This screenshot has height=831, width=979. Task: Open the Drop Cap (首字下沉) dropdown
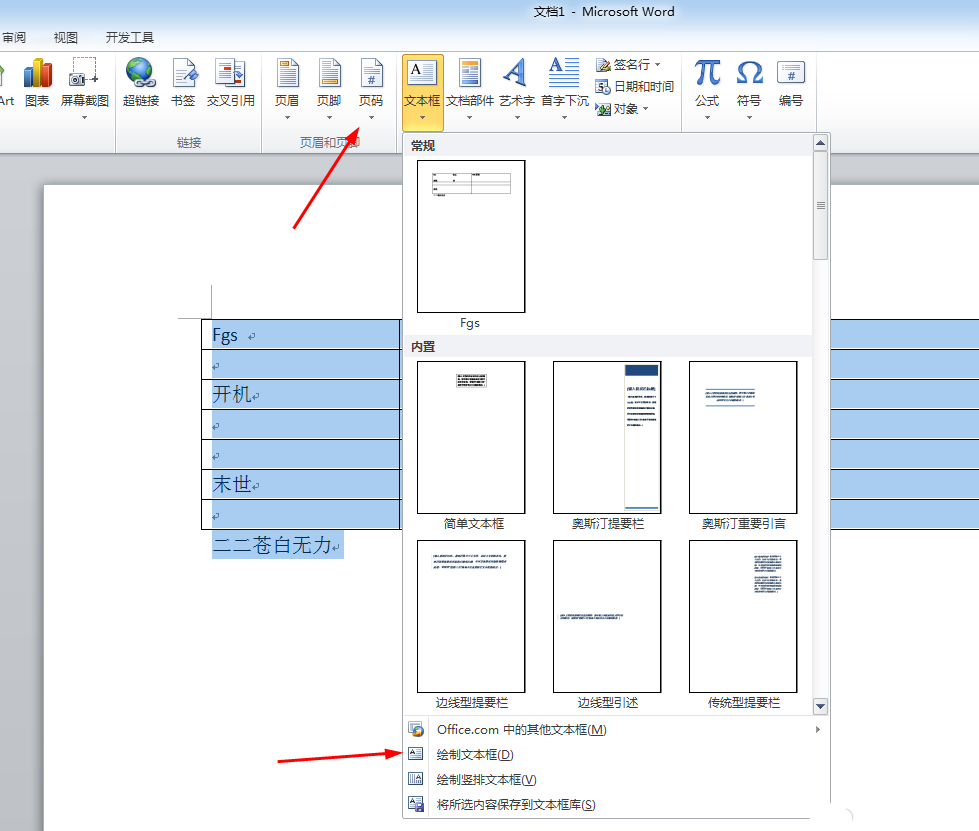click(x=564, y=117)
